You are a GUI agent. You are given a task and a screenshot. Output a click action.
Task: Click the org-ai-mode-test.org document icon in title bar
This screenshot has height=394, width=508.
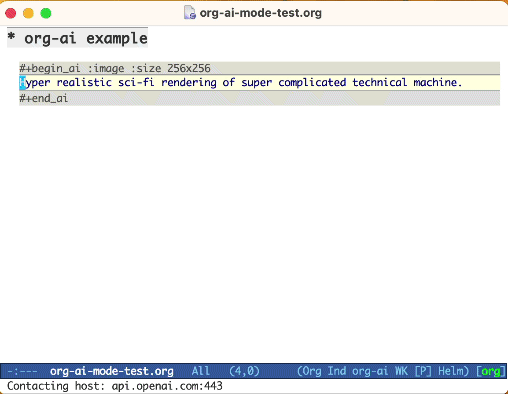(190, 13)
